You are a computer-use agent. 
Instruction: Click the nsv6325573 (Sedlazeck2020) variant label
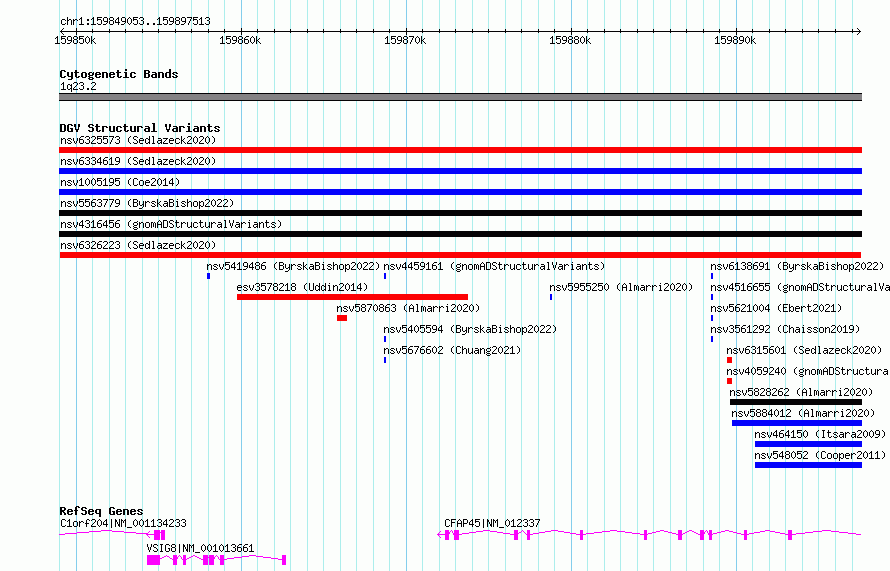tap(138, 140)
